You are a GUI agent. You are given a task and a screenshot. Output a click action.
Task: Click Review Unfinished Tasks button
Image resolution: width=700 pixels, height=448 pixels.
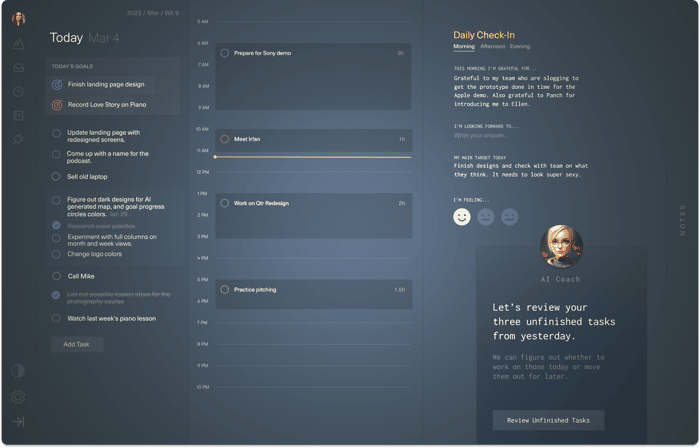click(548, 420)
